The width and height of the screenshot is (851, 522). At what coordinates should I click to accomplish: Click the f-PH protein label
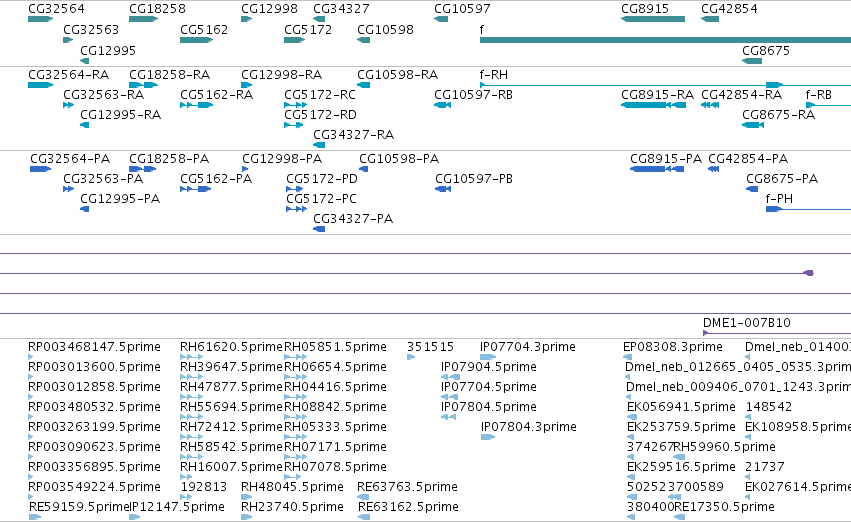779,199
